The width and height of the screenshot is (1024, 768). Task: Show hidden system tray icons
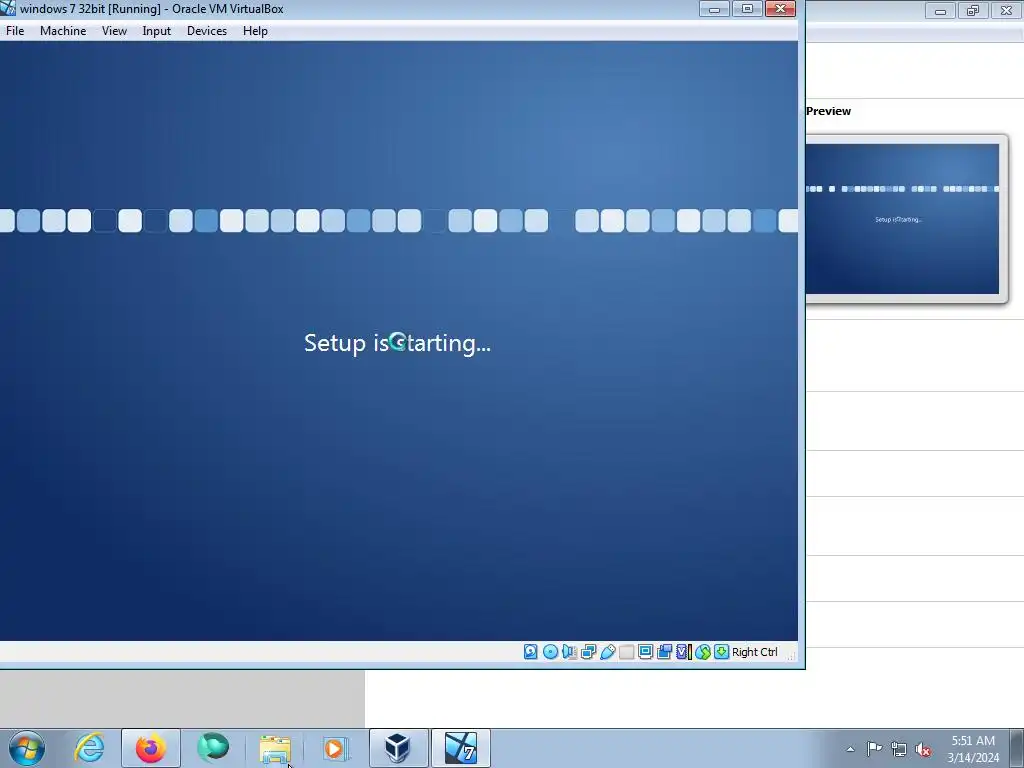[850, 749]
